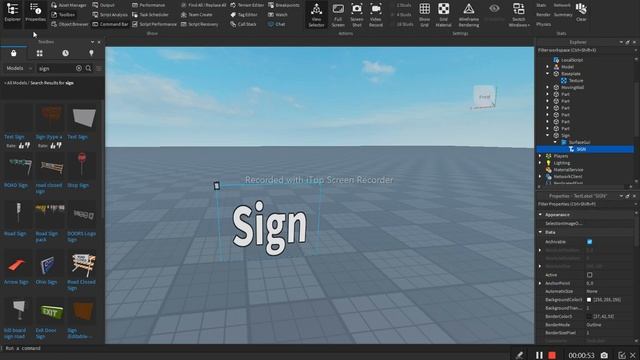This screenshot has height=360, width=640.
Task: Open the Chat panel
Action: click(276, 24)
